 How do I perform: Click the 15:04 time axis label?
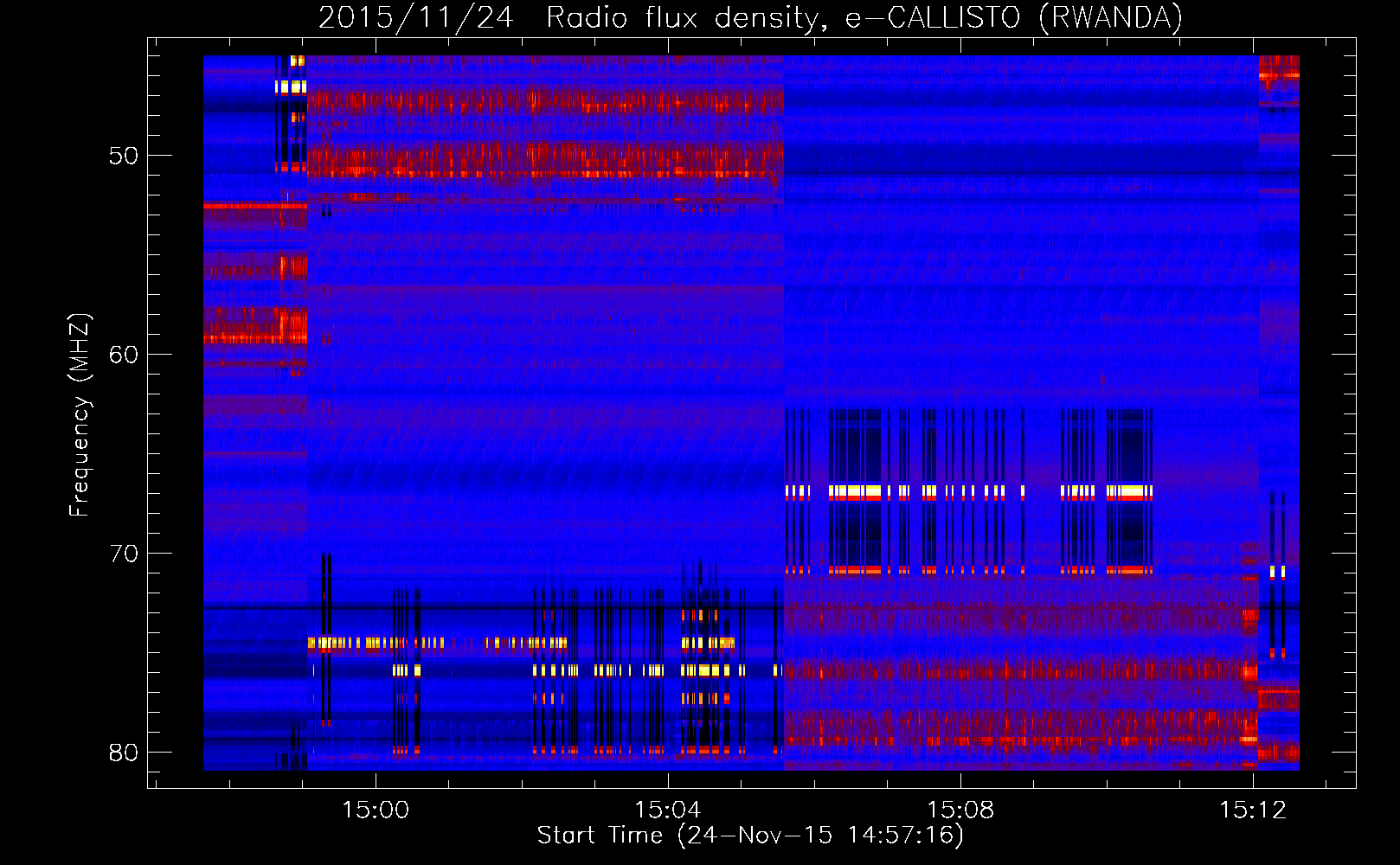point(667,811)
